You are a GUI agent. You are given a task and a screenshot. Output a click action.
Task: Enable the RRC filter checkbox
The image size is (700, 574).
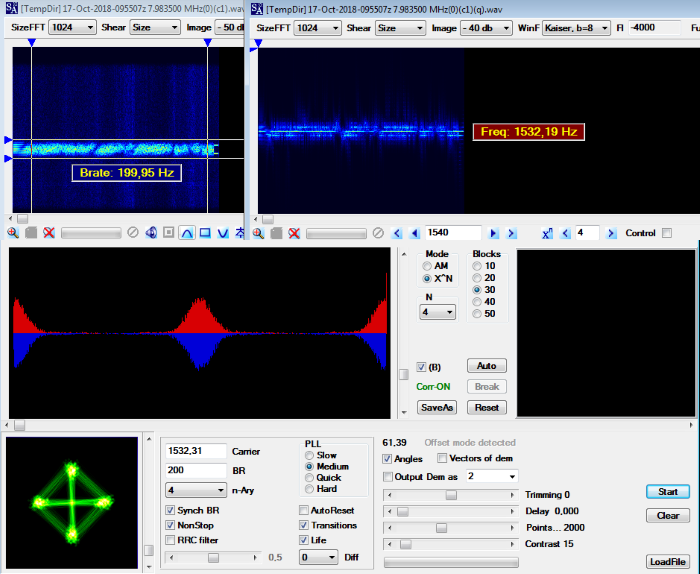[171, 540]
